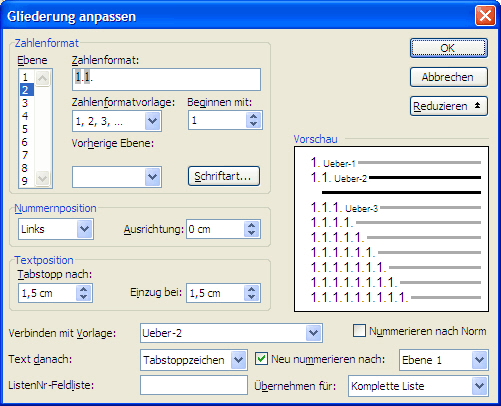Click Ebene list scroll-down arrow
This screenshot has height=406, width=501.
pyautogui.click(x=43, y=178)
